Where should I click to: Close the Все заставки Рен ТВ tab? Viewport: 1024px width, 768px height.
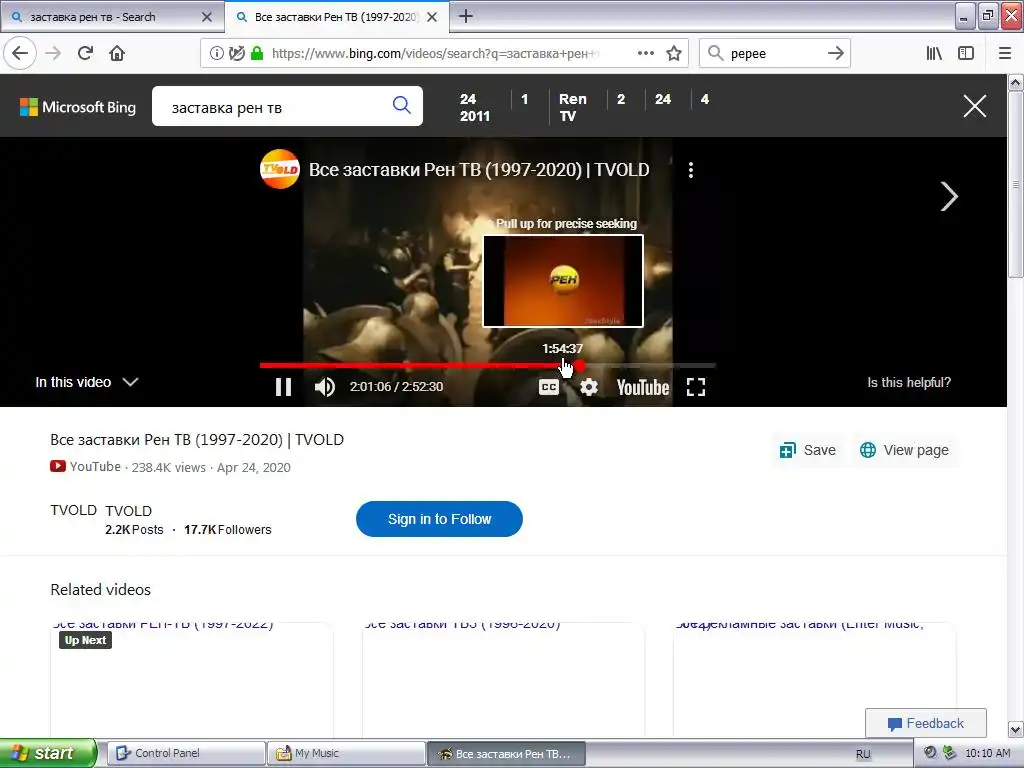click(x=432, y=17)
